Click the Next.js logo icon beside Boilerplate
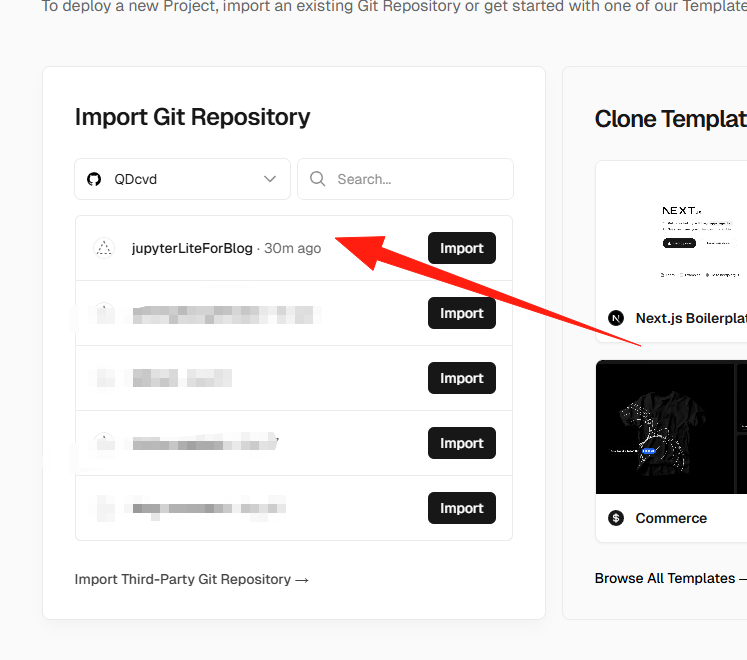The height and width of the screenshot is (660, 747). (x=616, y=318)
